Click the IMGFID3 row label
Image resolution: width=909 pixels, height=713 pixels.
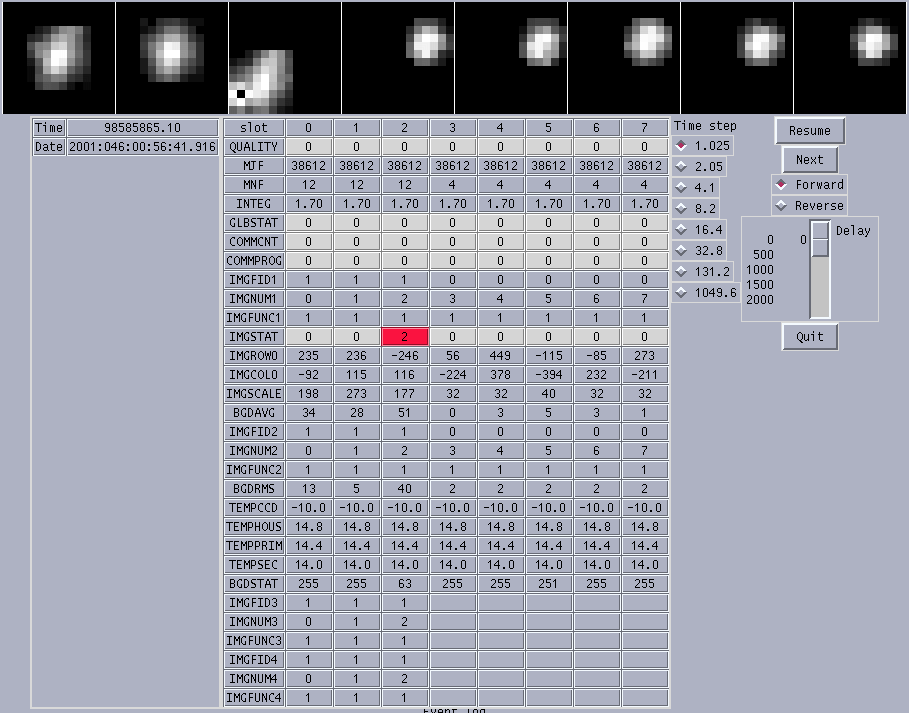[x=254, y=603]
